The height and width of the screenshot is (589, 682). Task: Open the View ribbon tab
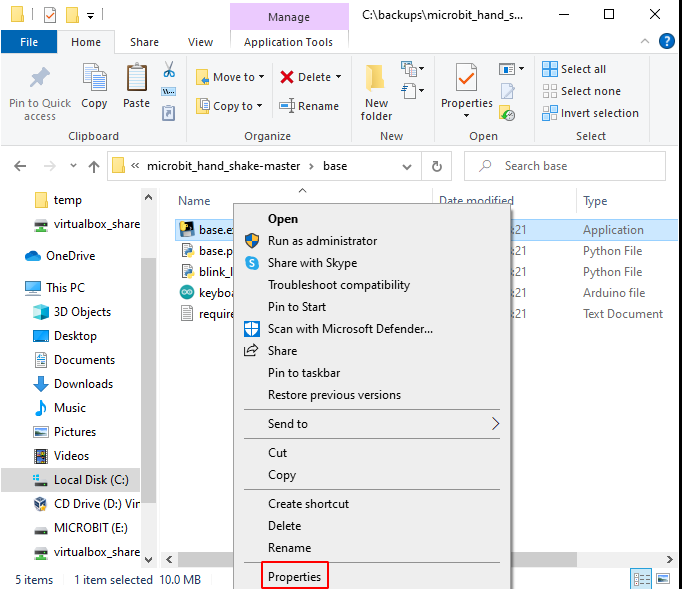[200, 42]
